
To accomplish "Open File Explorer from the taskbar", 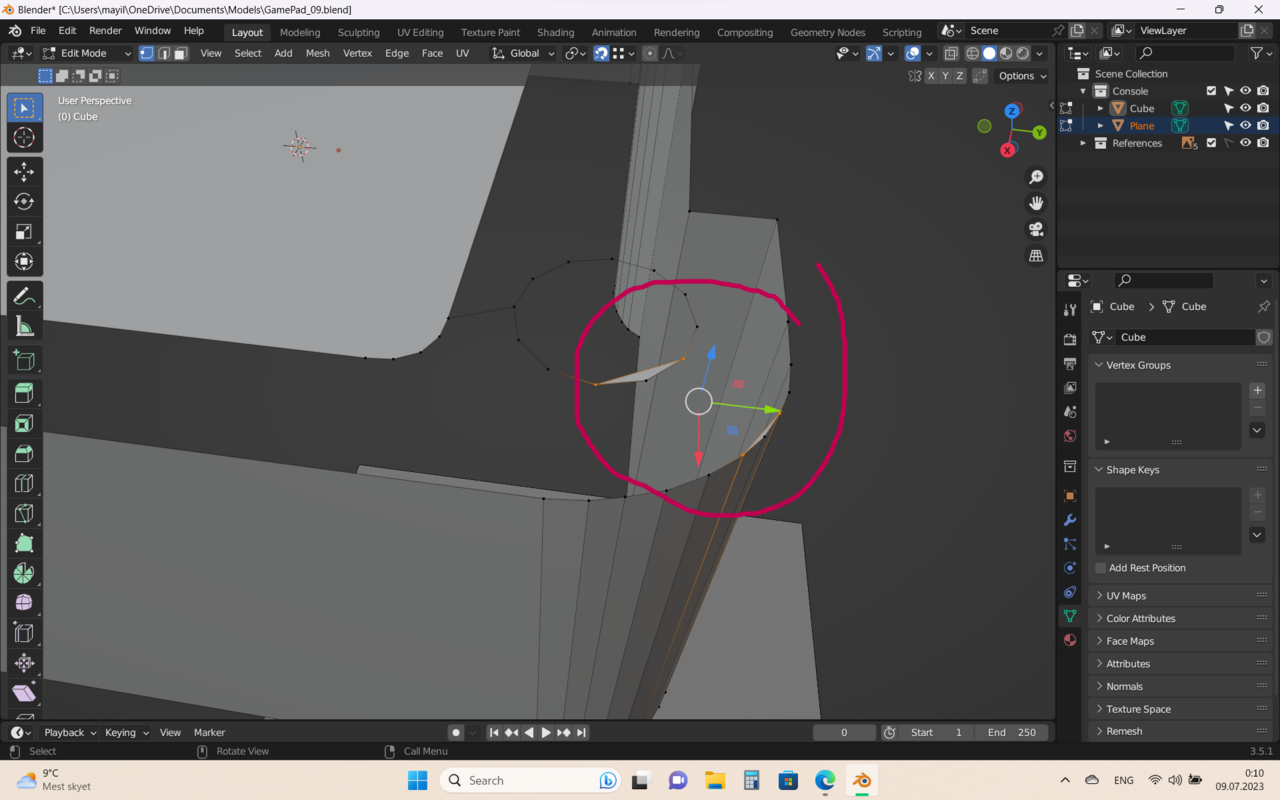I will click(x=714, y=780).
